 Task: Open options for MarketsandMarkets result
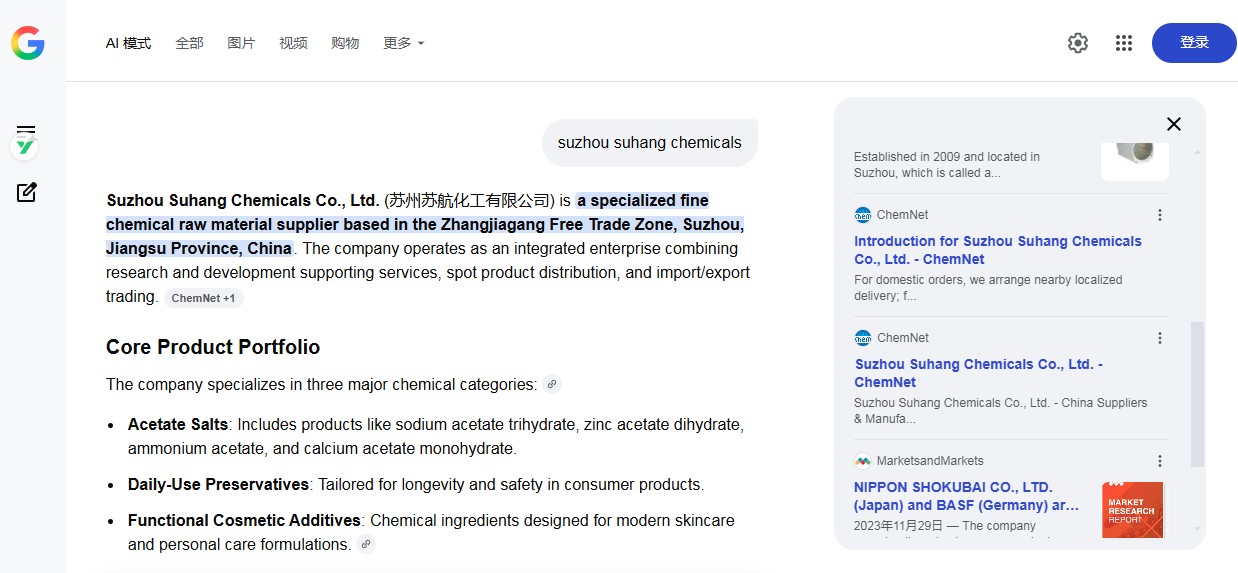[x=1160, y=461]
